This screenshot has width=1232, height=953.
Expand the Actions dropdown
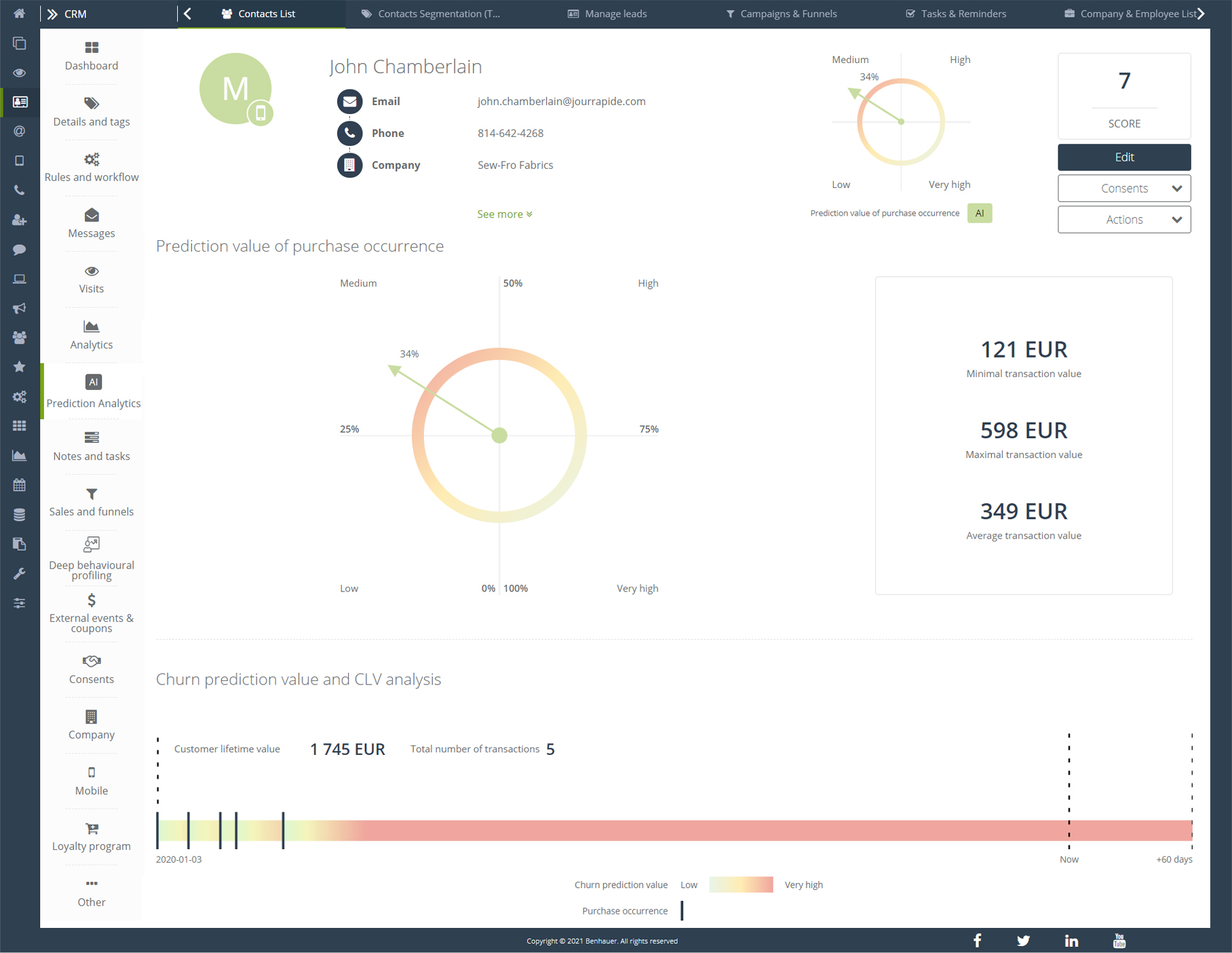coord(1124,220)
